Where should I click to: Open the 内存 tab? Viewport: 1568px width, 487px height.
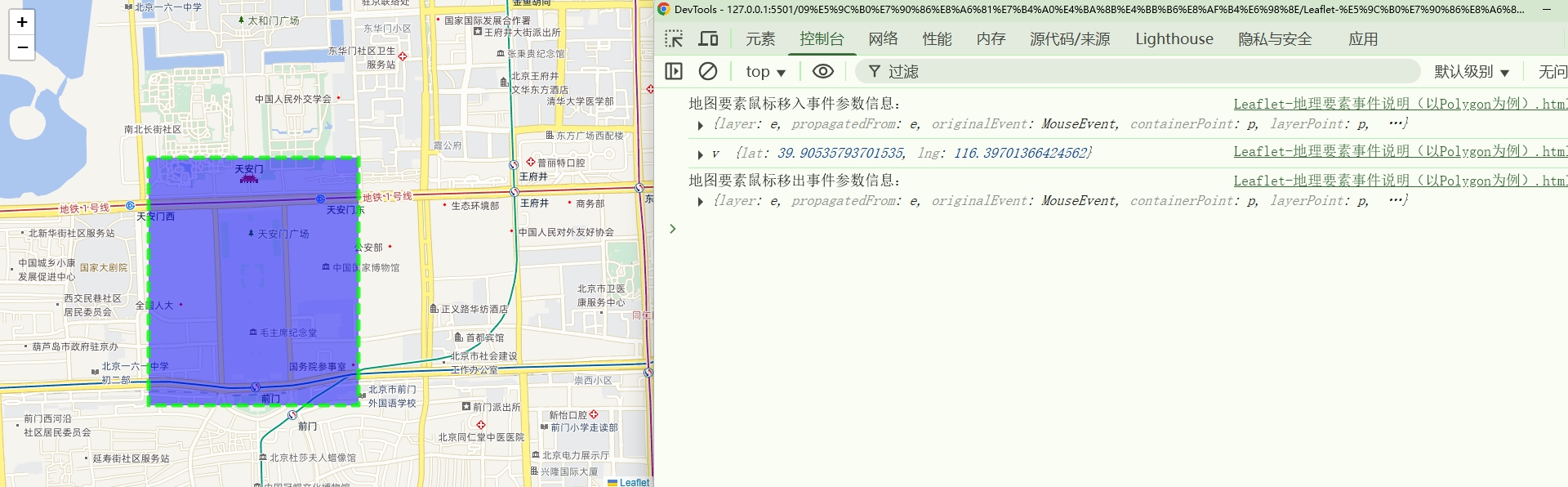991,38
